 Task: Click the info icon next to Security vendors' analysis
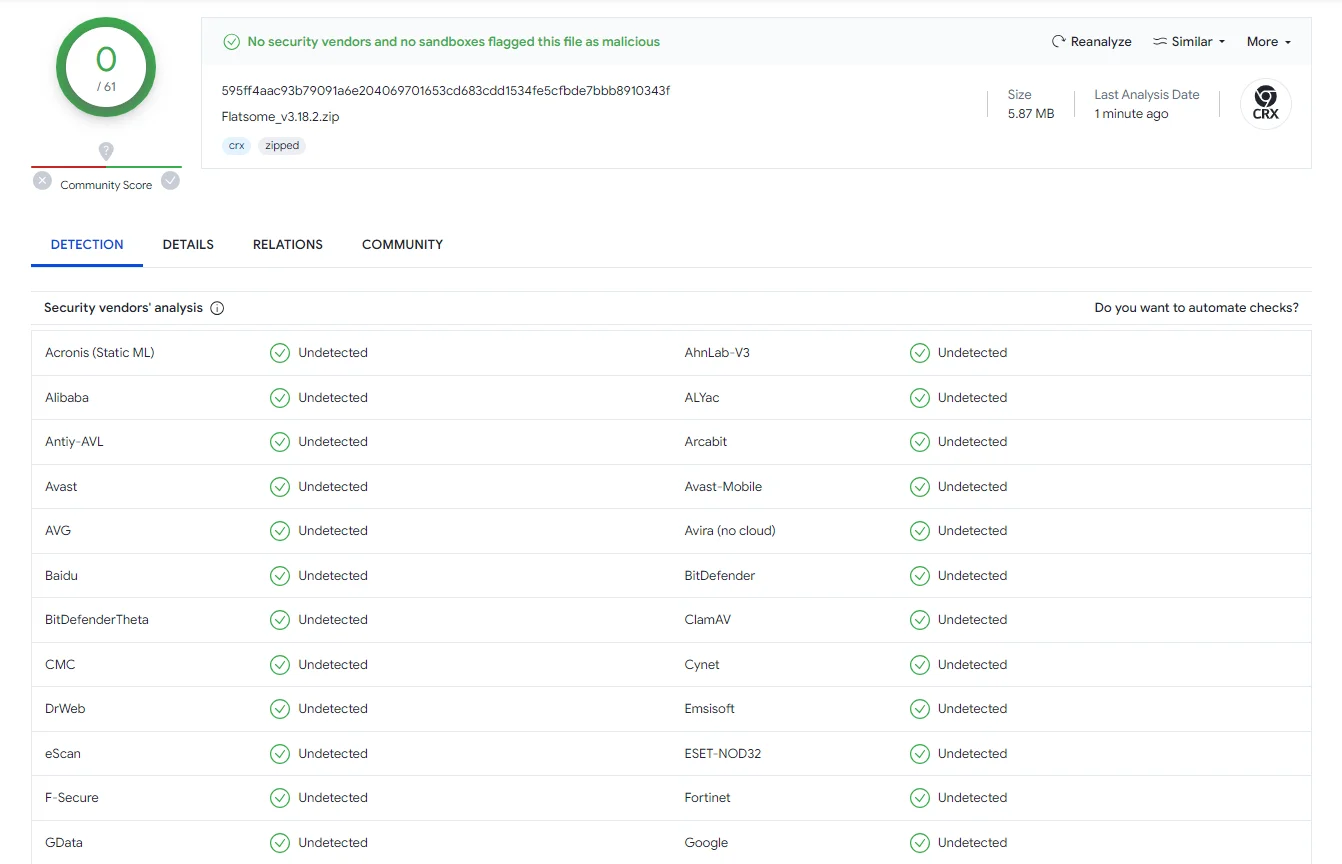(217, 308)
